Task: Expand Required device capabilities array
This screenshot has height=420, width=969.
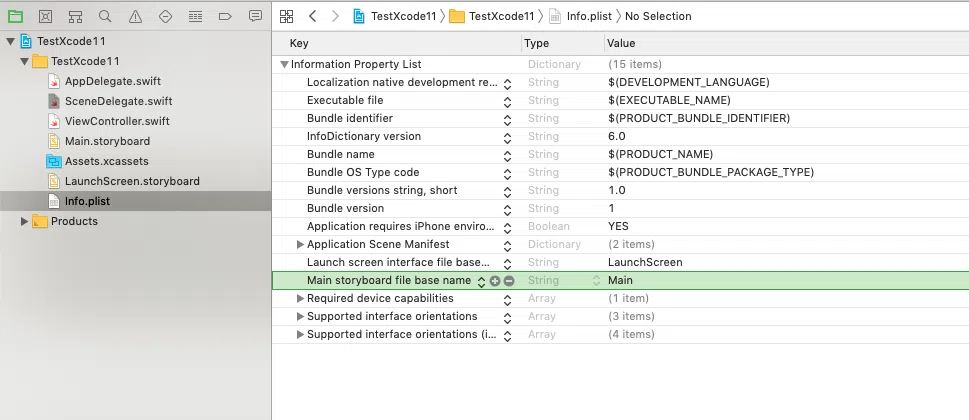Action: [300, 298]
